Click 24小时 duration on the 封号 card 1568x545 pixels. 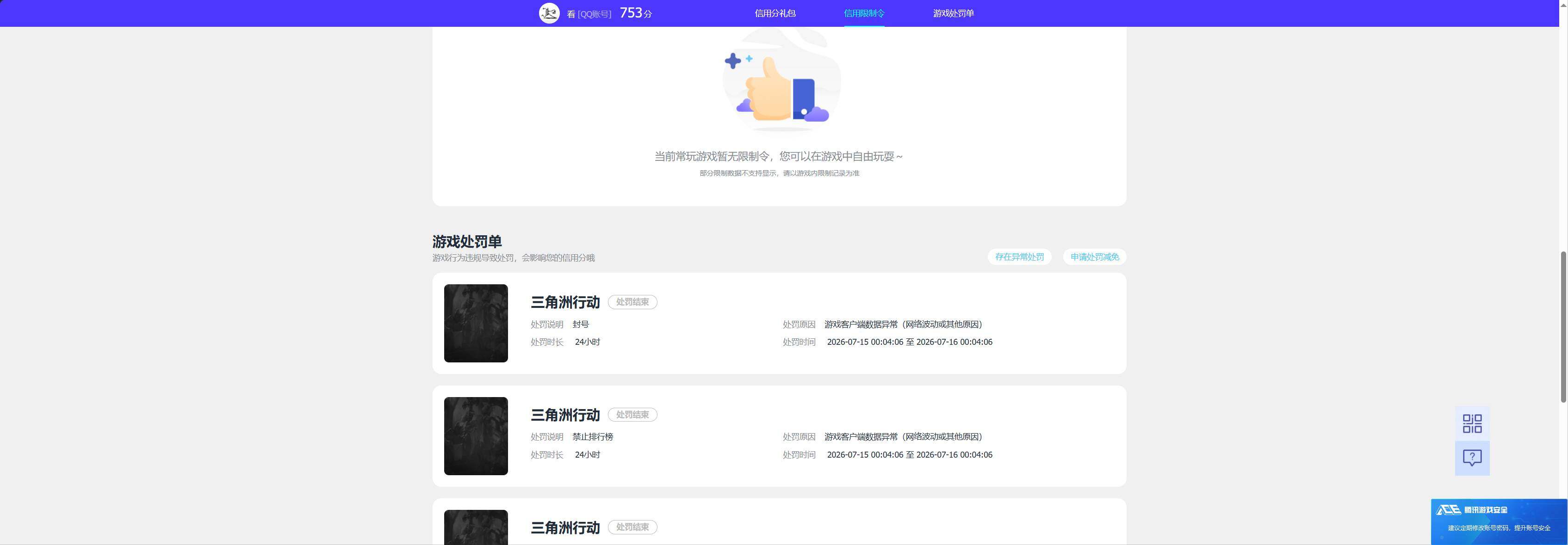pyautogui.click(x=587, y=343)
